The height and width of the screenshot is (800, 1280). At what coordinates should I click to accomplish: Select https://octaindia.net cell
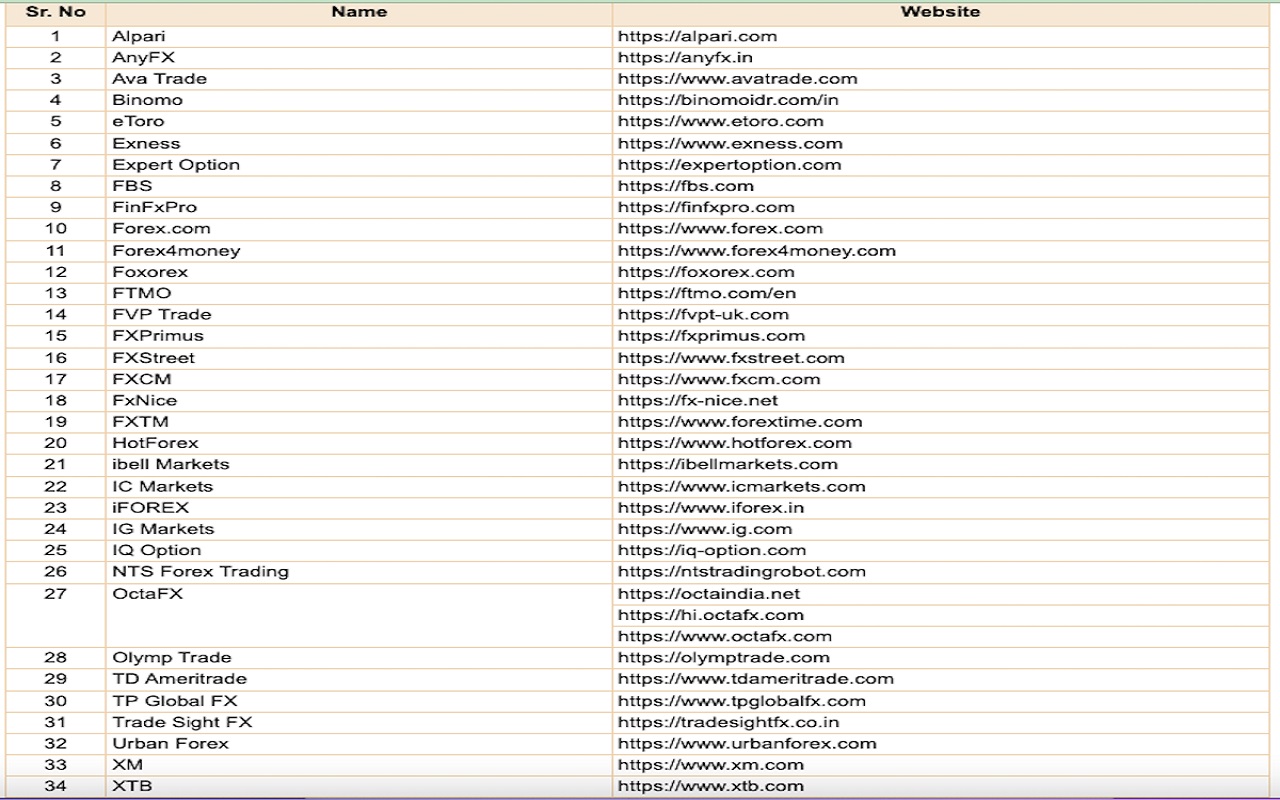[x=940, y=593]
